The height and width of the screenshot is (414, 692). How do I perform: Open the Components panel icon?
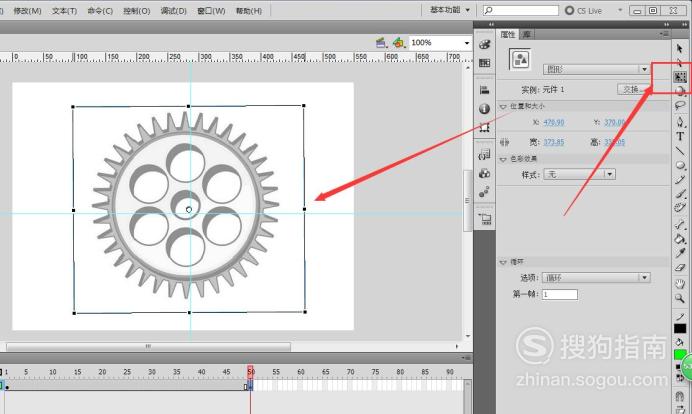tap(485, 173)
